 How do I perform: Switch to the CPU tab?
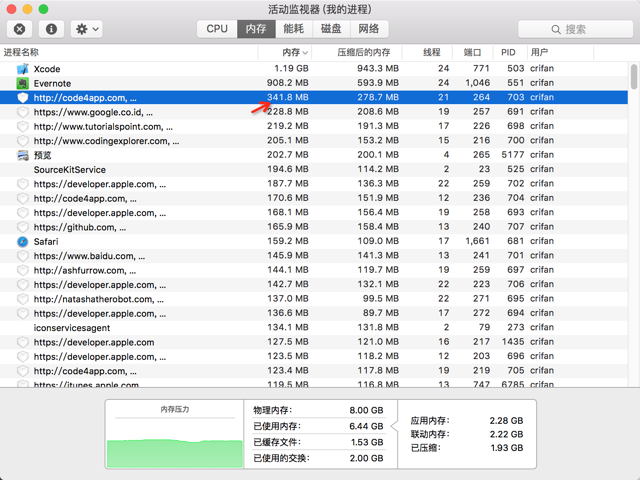217,29
